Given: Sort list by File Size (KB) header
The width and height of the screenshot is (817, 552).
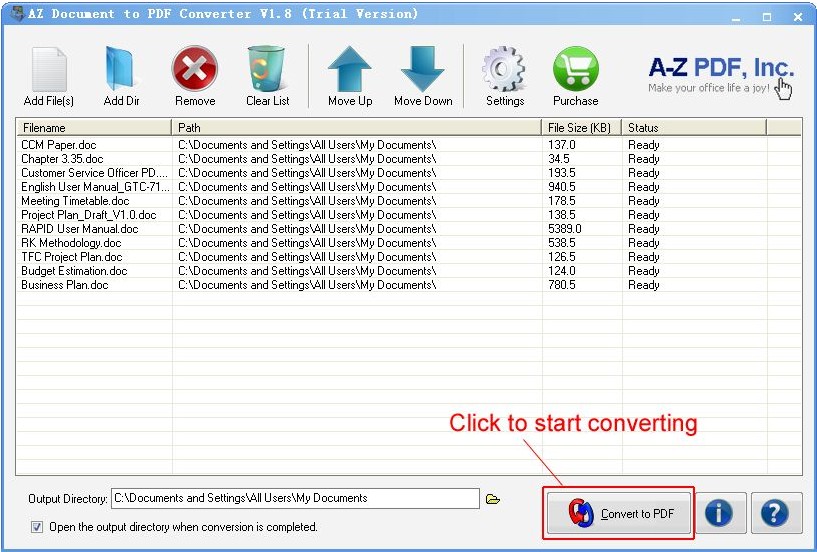Looking at the screenshot, I should point(581,128).
